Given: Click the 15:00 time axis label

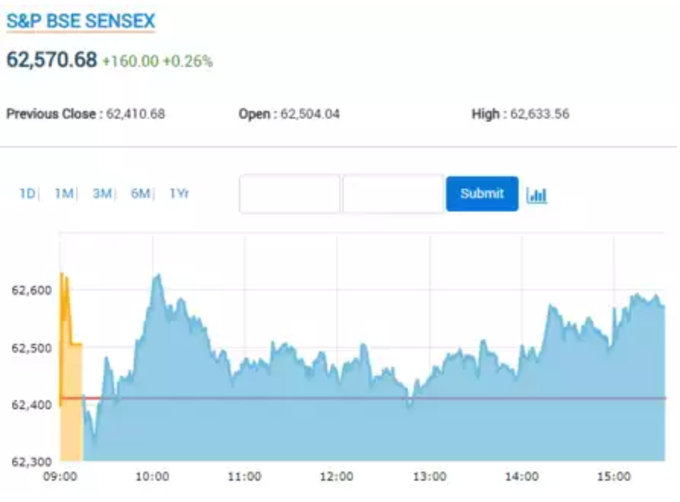Looking at the screenshot, I should pos(614,476).
